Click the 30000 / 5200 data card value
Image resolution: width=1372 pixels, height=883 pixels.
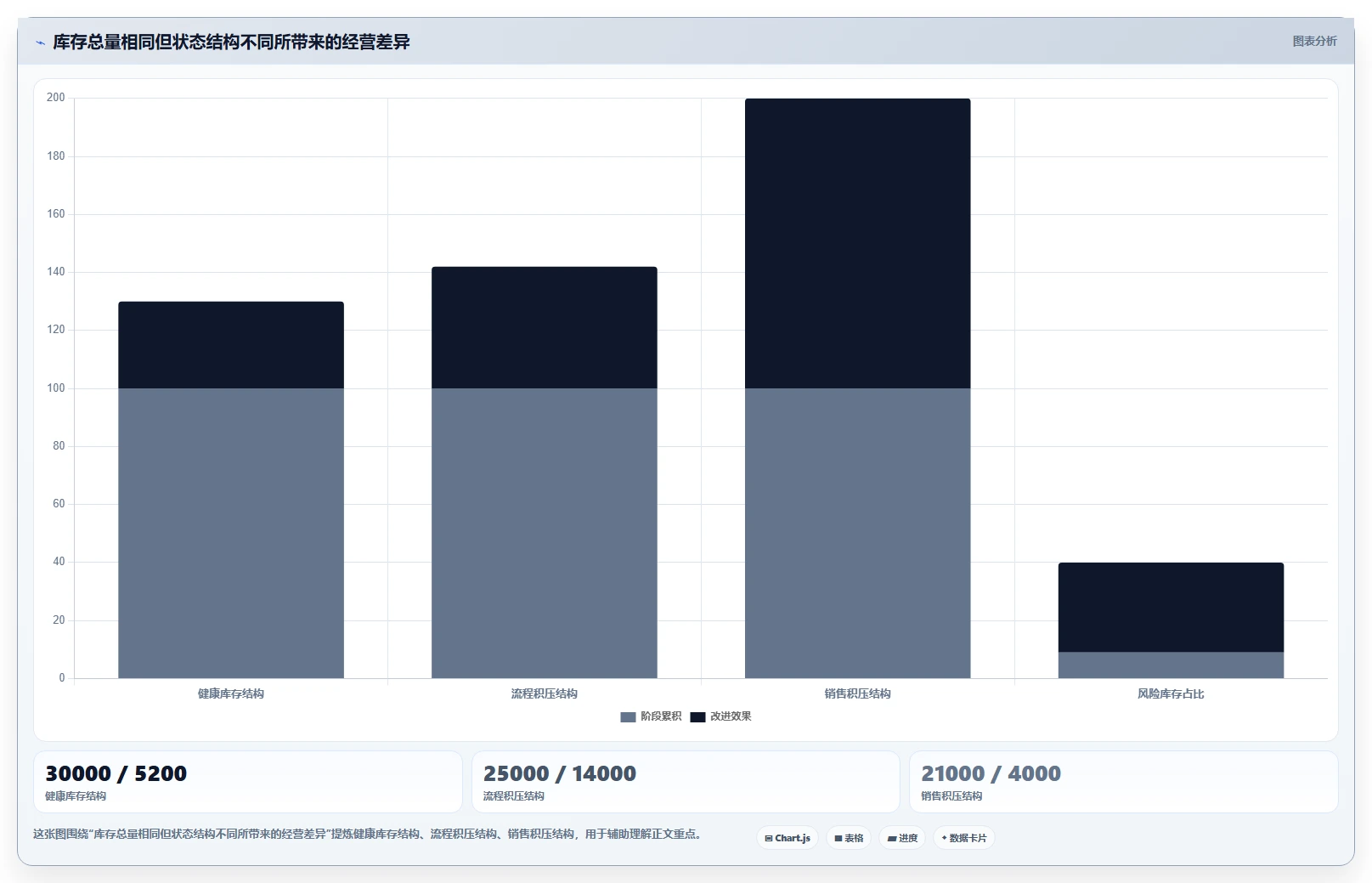pyautogui.click(x=116, y=773)
